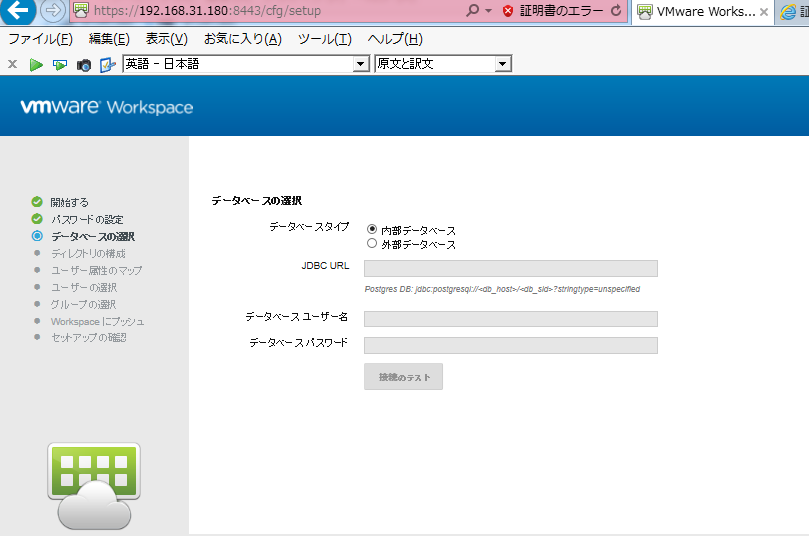
Task: Select the 内部データベース radio button
Action: click(x=372, y=229)
